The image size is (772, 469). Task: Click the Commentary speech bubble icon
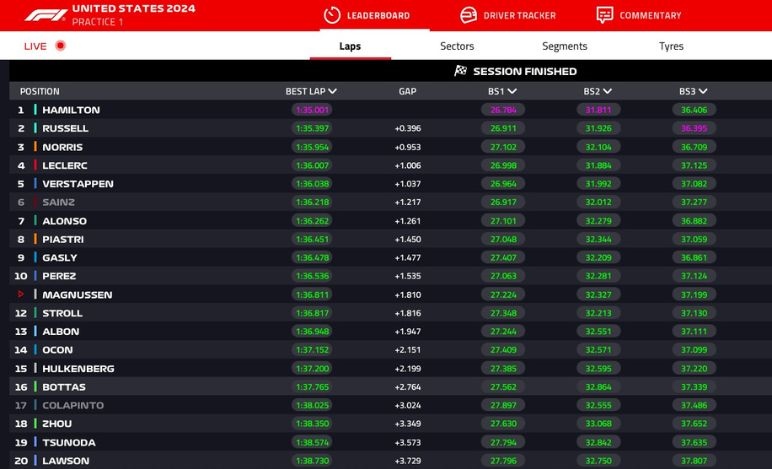point(604,15)
